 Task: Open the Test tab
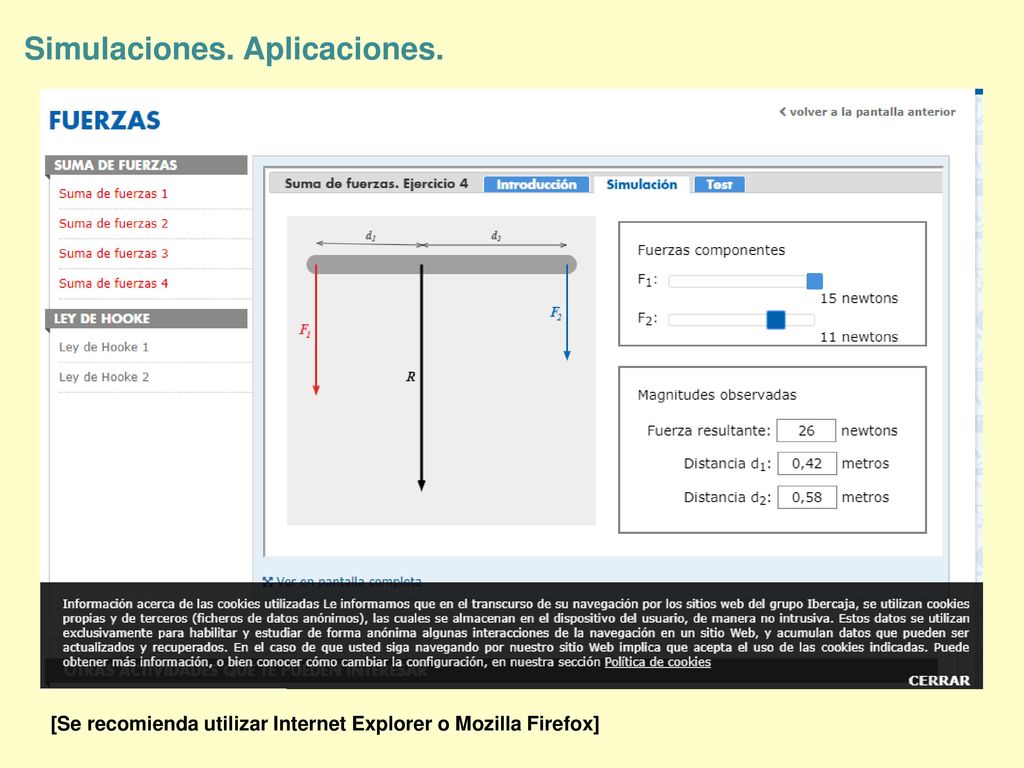click(719, 184)
